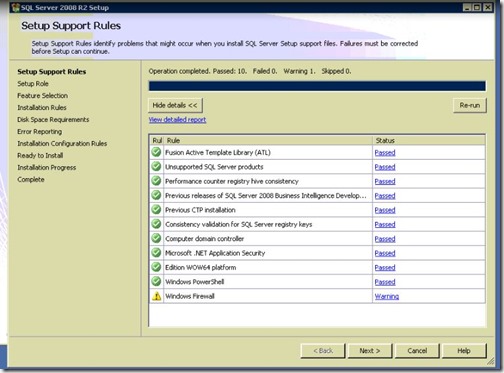Select the Windows PowerShell rule text
The width and height of the screenshot is (504, 373).
pyautogui.click(x=195, y=282)
